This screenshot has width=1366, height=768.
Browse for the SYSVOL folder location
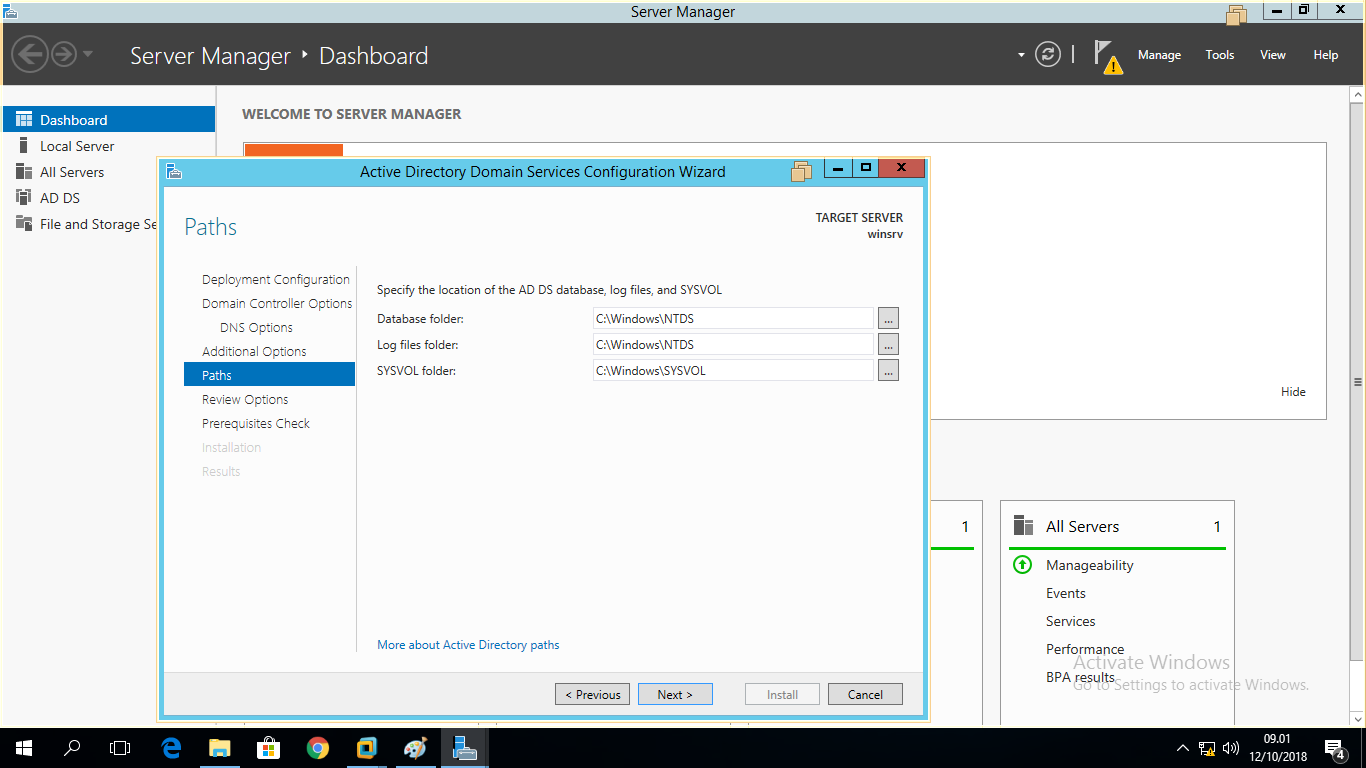pyautogui.click(x=888, y=370)
